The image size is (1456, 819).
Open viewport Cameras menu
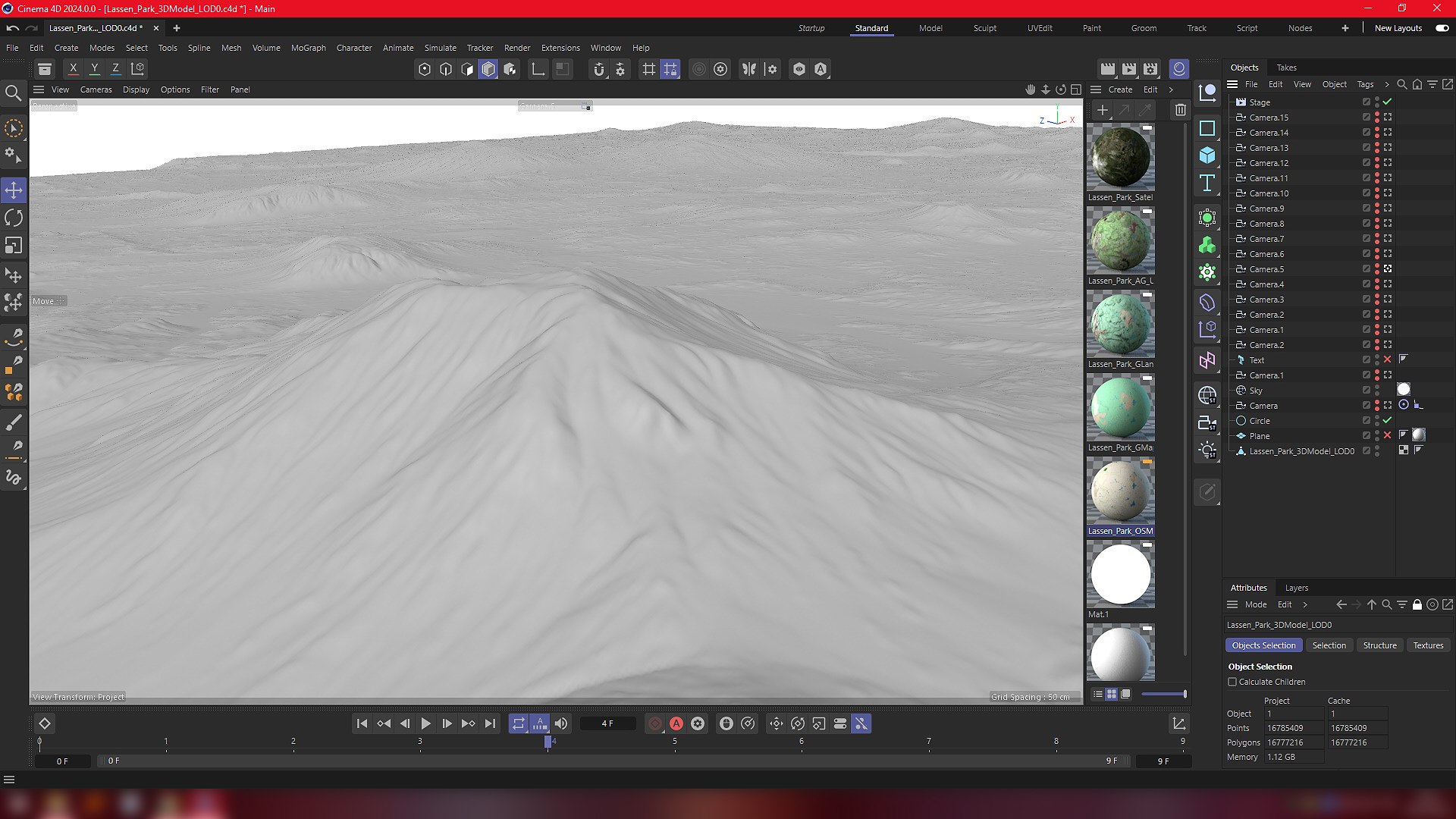click(96, 89)
